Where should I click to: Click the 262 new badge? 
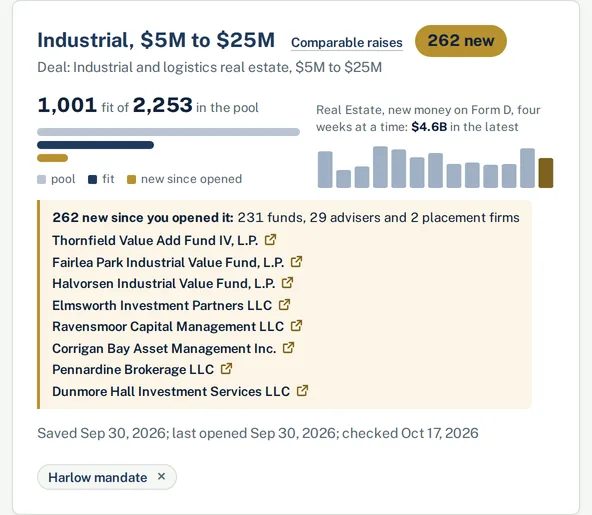(461, 41)
